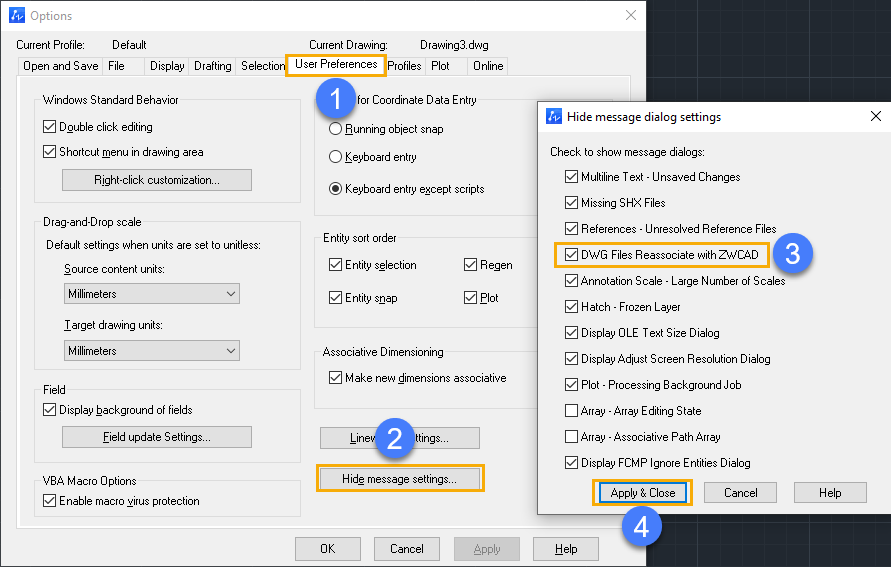The image size is (891, 567).
Task: Toggle Display OLE Text Size Dialog
Action: pos(572,333)
